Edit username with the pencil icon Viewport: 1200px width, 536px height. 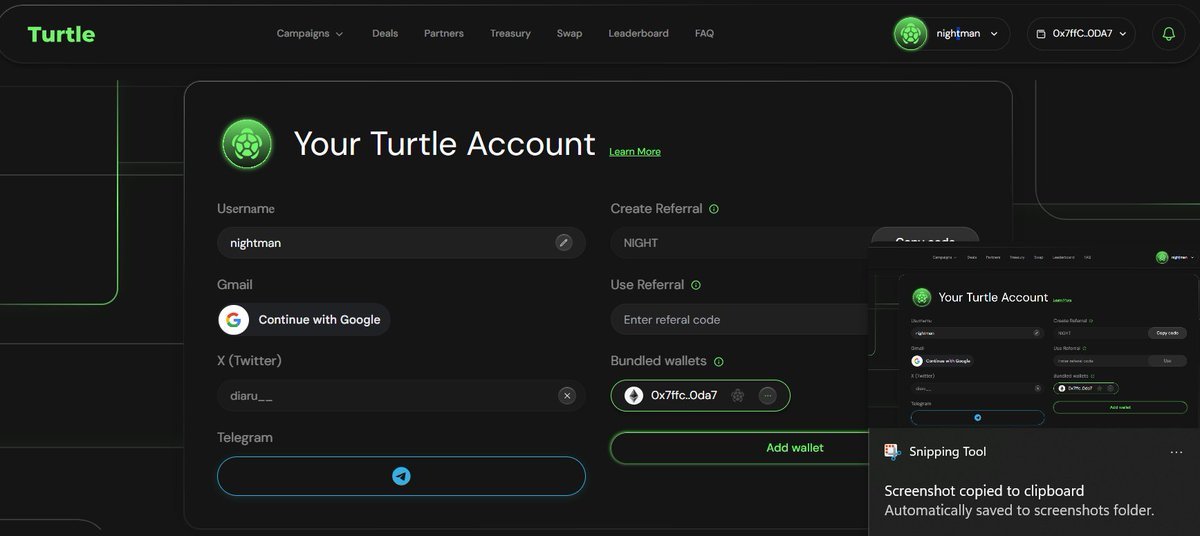pyautogui.click(x=564, y=242)
